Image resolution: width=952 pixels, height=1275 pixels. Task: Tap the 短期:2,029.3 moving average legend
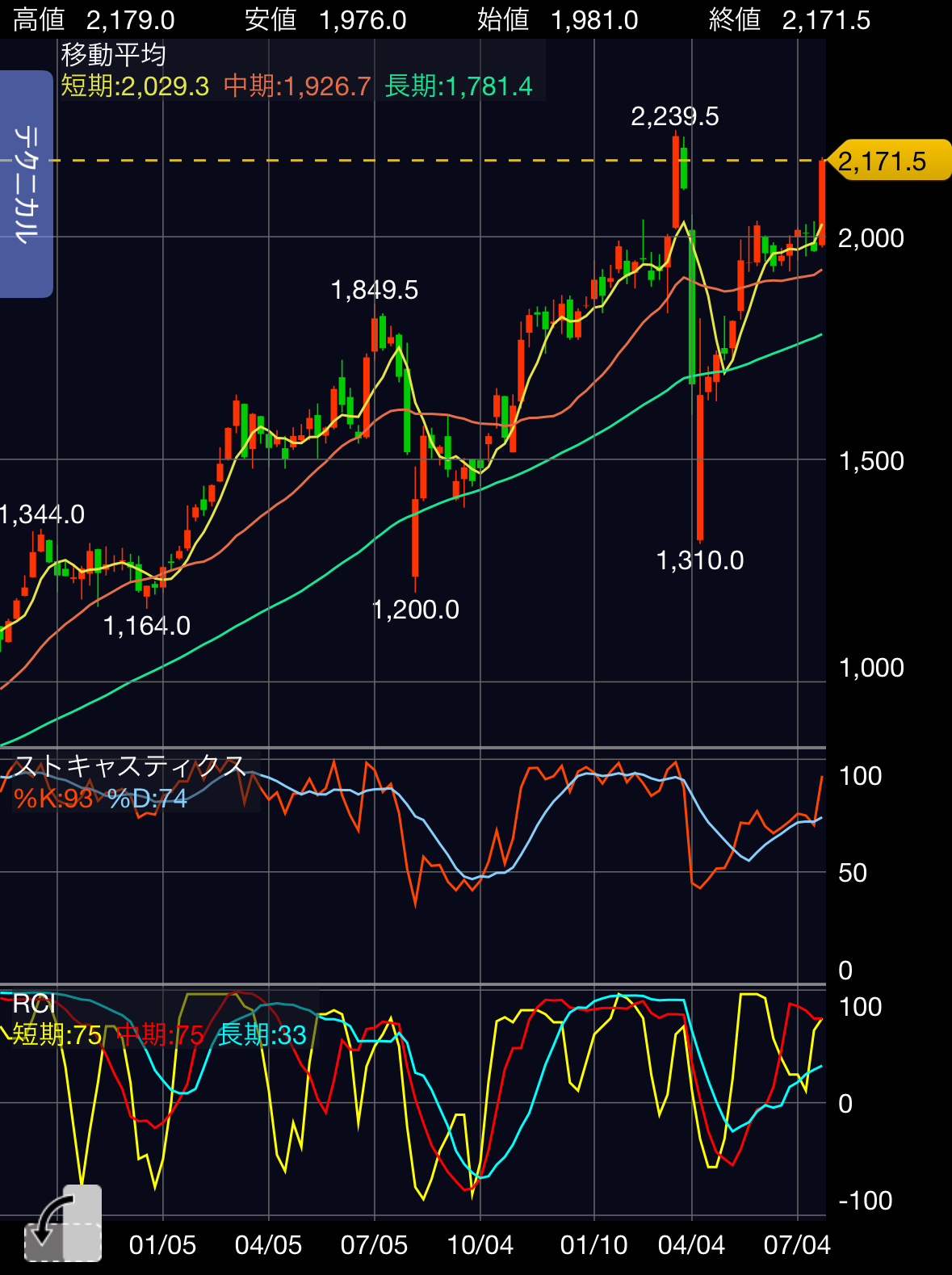coord(135,86)
